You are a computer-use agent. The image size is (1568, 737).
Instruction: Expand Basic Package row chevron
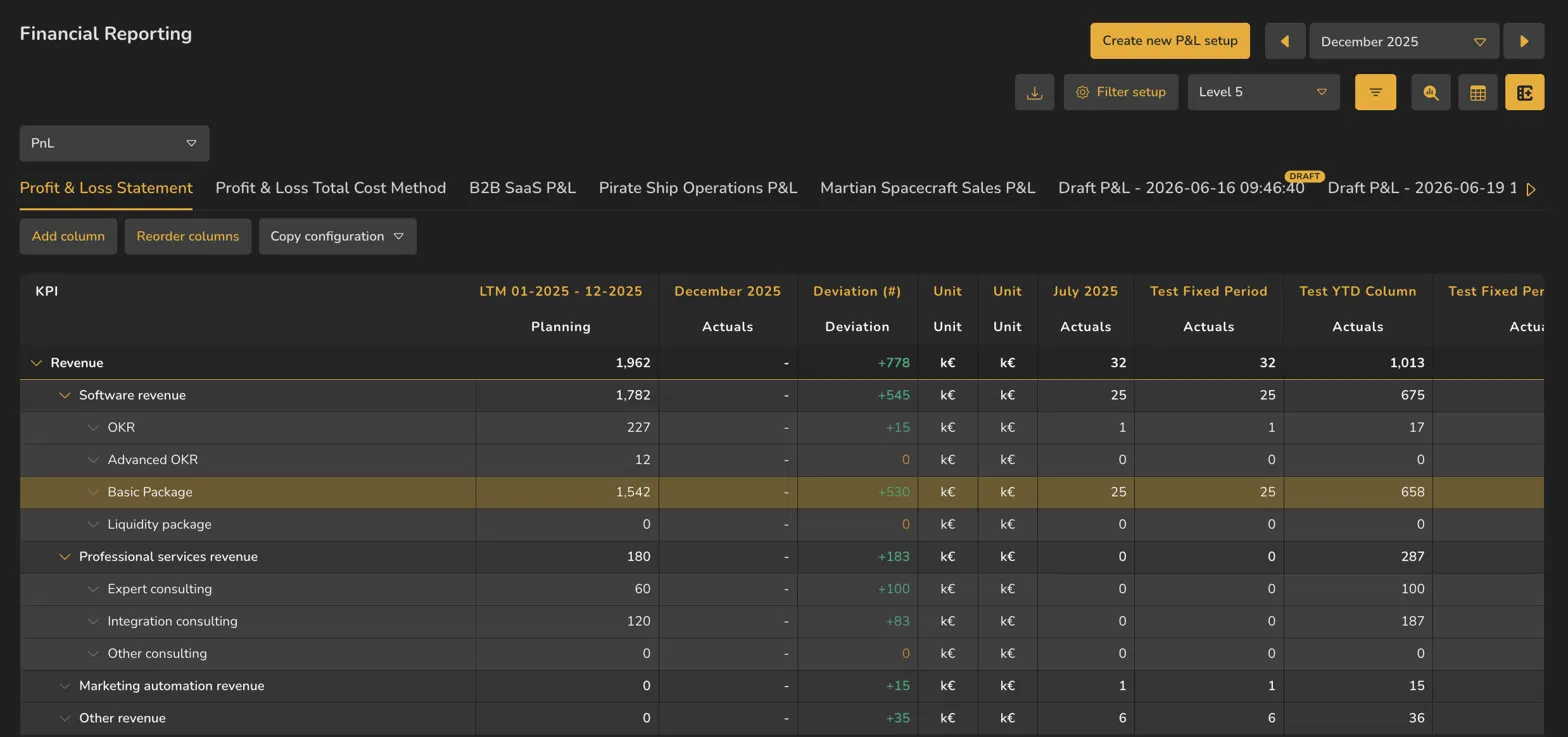pos(93,492)
